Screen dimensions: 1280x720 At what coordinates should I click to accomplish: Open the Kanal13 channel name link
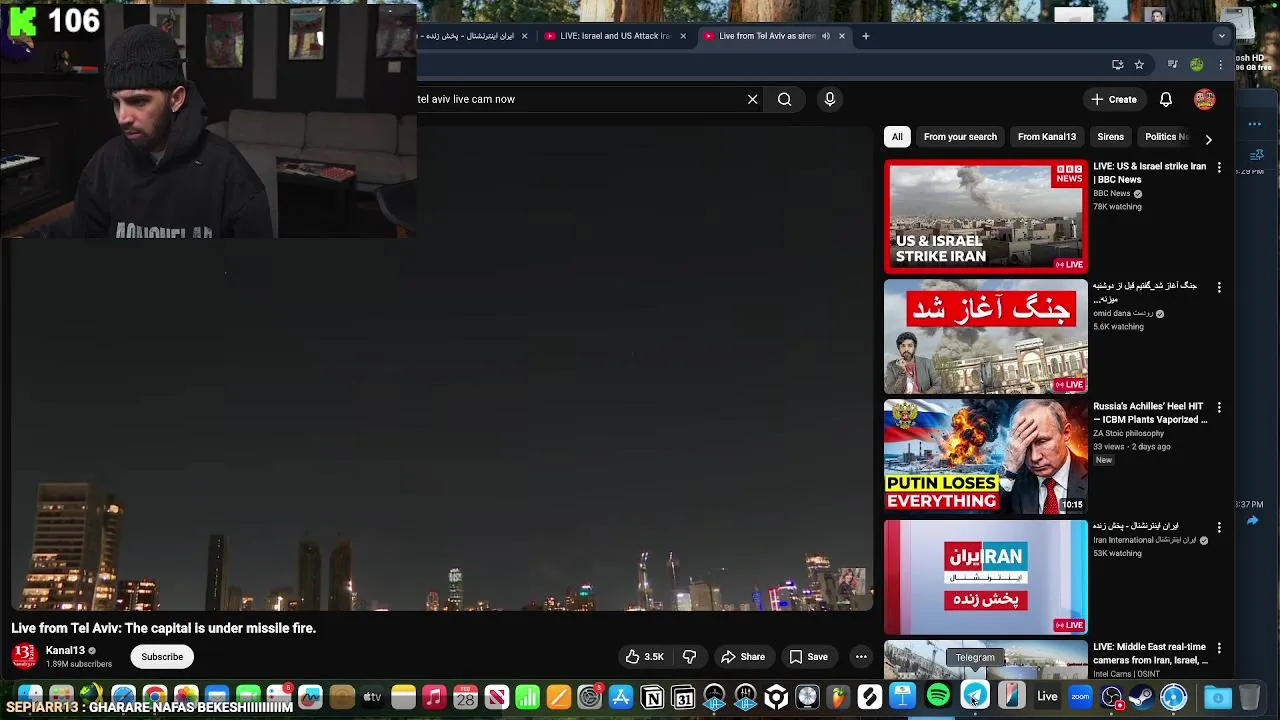[65, 651]
